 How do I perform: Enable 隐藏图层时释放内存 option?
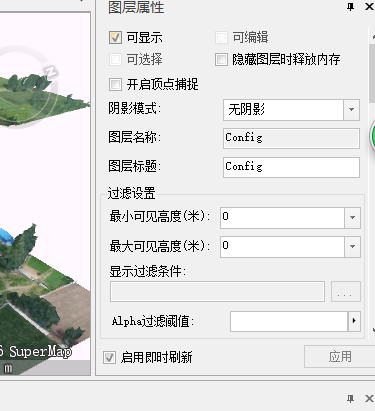pos(221,60)
